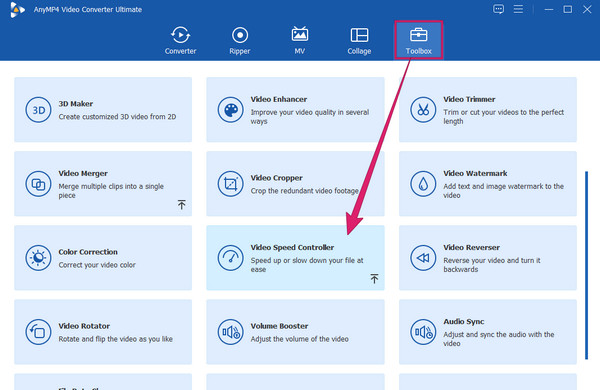Click the Video Reverser rewind icon
Image resolution: width=600 pixels, height=390 pixels.
coord(423,258)
